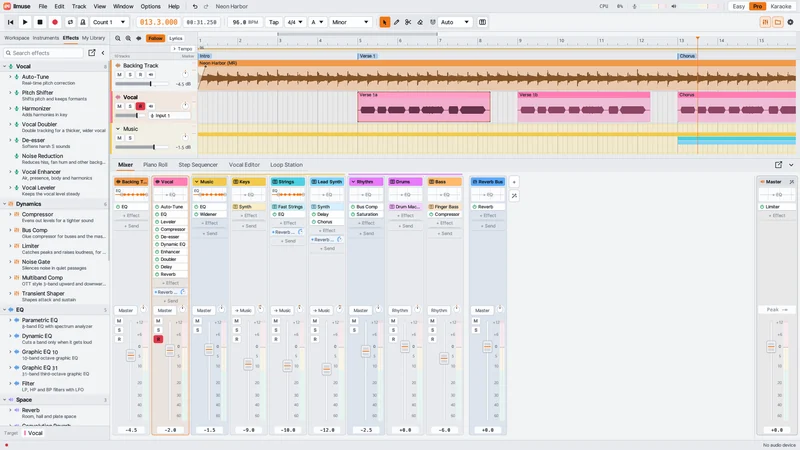Click the Search effects field

[x=44, y=53]
